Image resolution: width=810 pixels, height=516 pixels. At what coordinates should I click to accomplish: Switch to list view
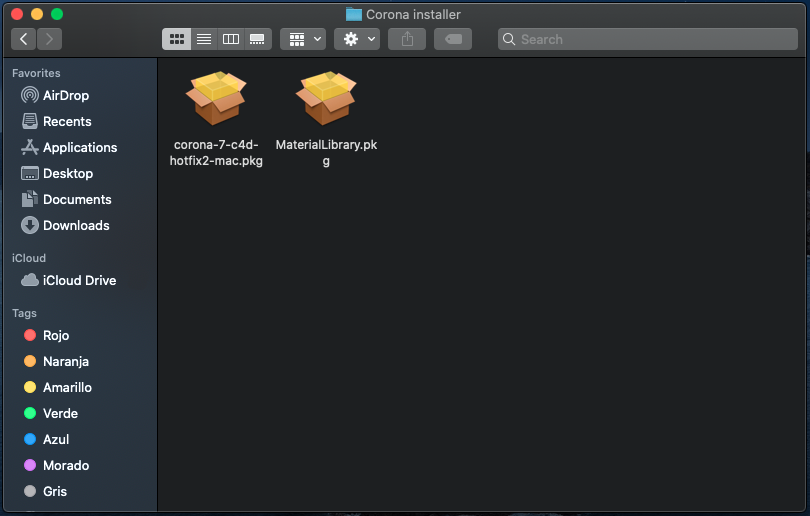[x=204, y=39]
